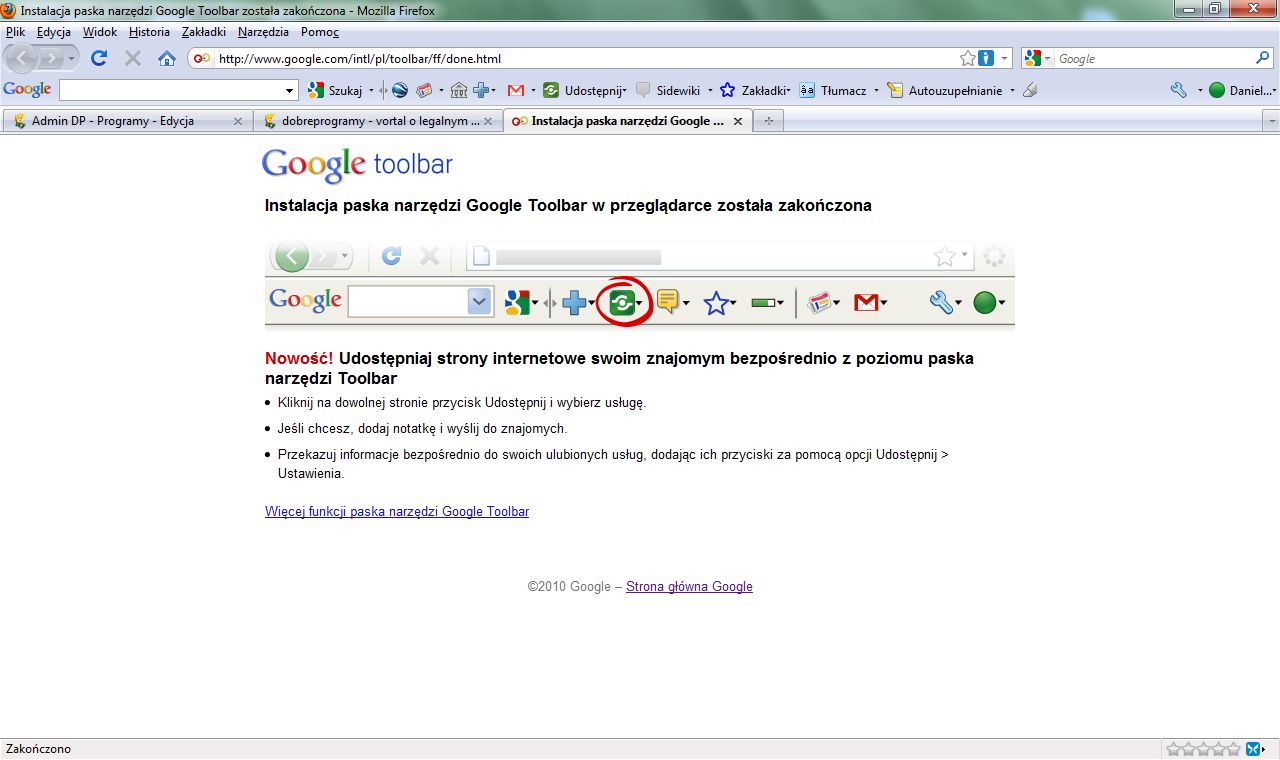Screen dimensions: 1280x760
Task: Bookmark this page with the star icon
Action: pos(968,59)
